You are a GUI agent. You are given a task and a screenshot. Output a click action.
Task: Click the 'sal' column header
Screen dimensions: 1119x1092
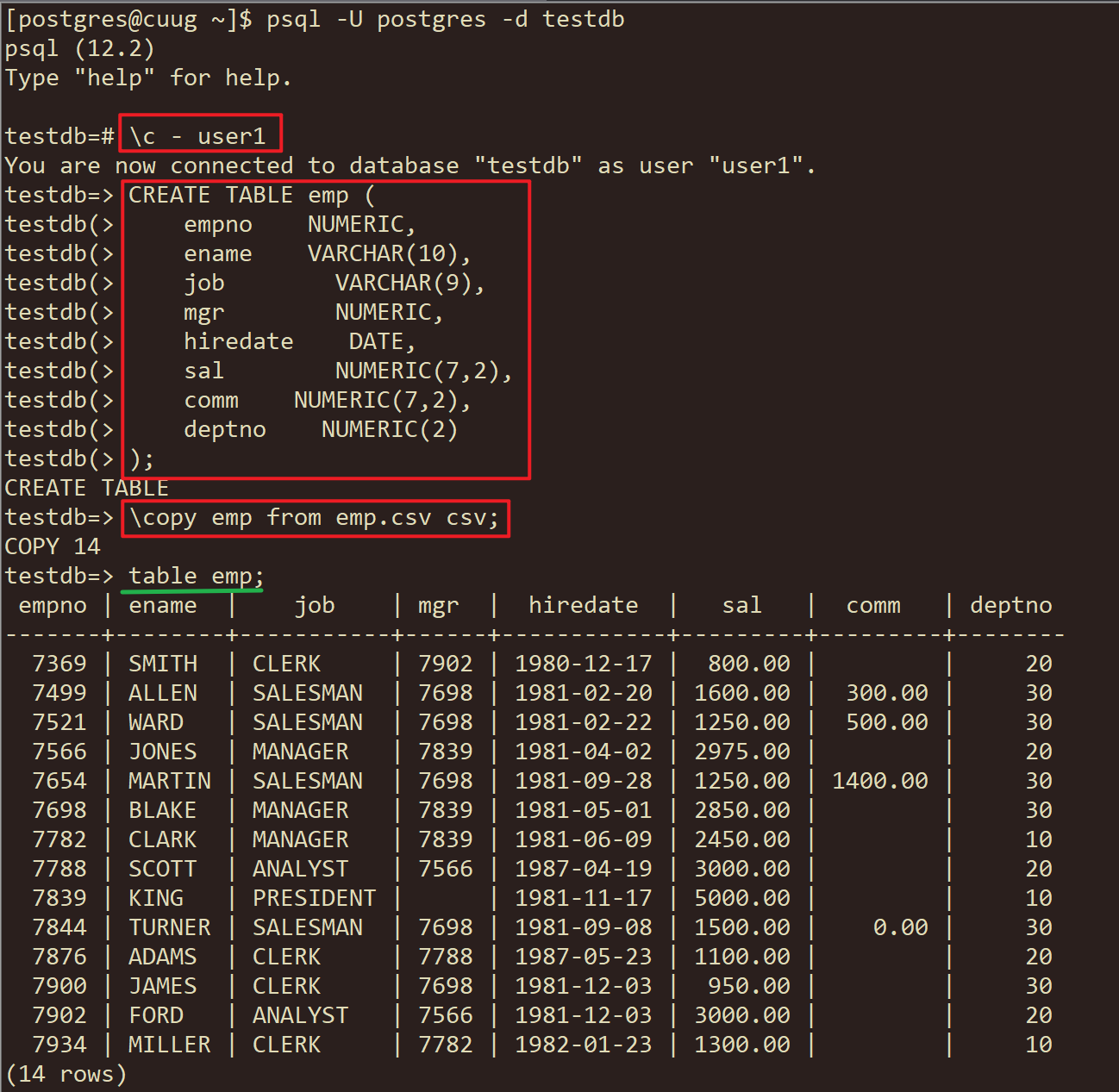pos(742,605)
